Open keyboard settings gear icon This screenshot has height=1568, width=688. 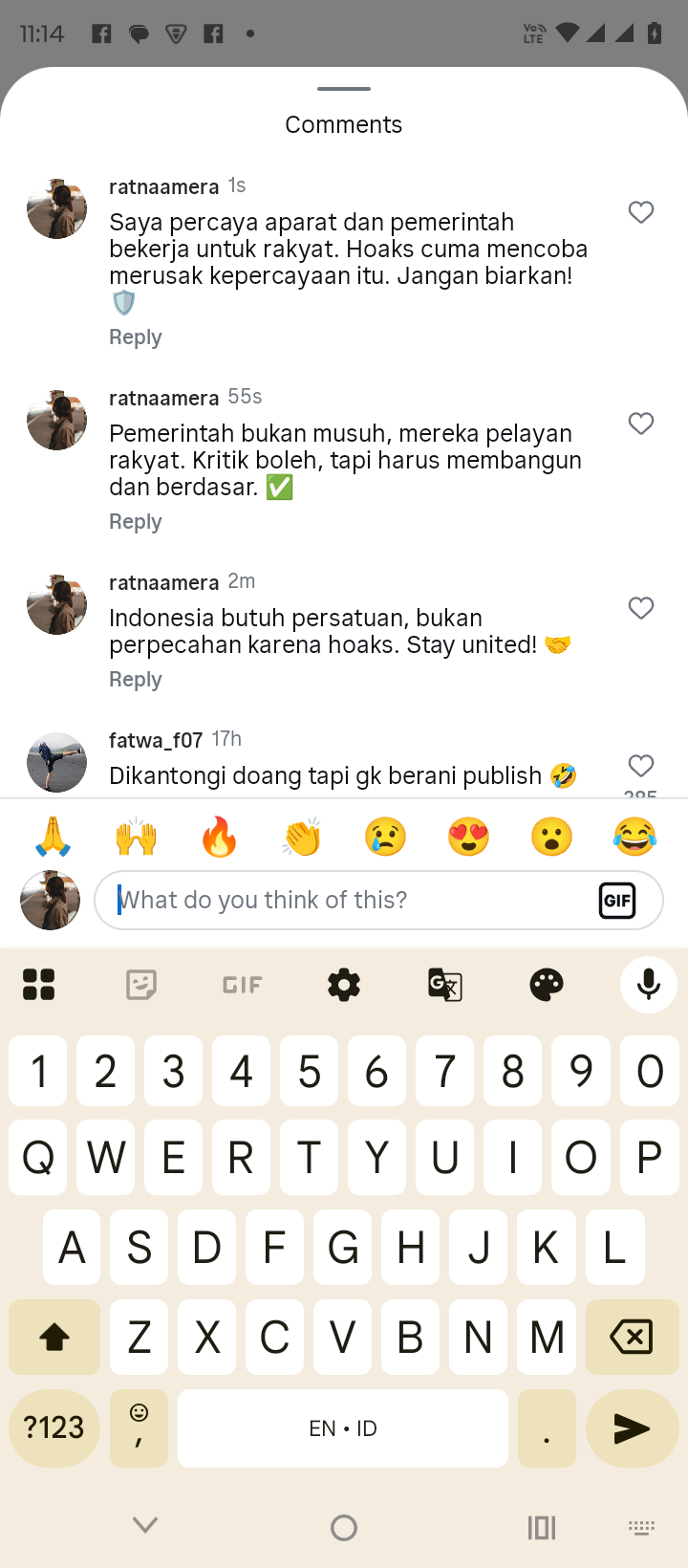[344, 985]
